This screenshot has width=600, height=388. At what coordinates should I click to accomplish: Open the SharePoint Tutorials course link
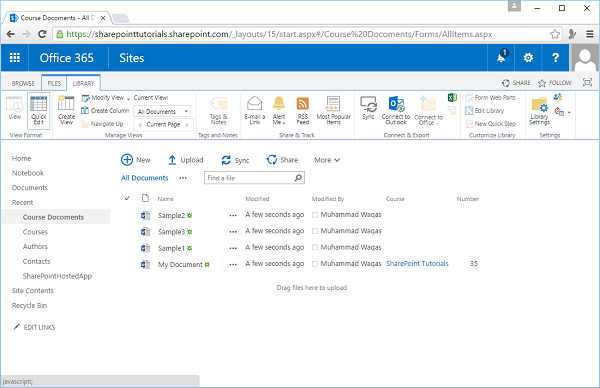pyautogui.click(x=417, y=264)
